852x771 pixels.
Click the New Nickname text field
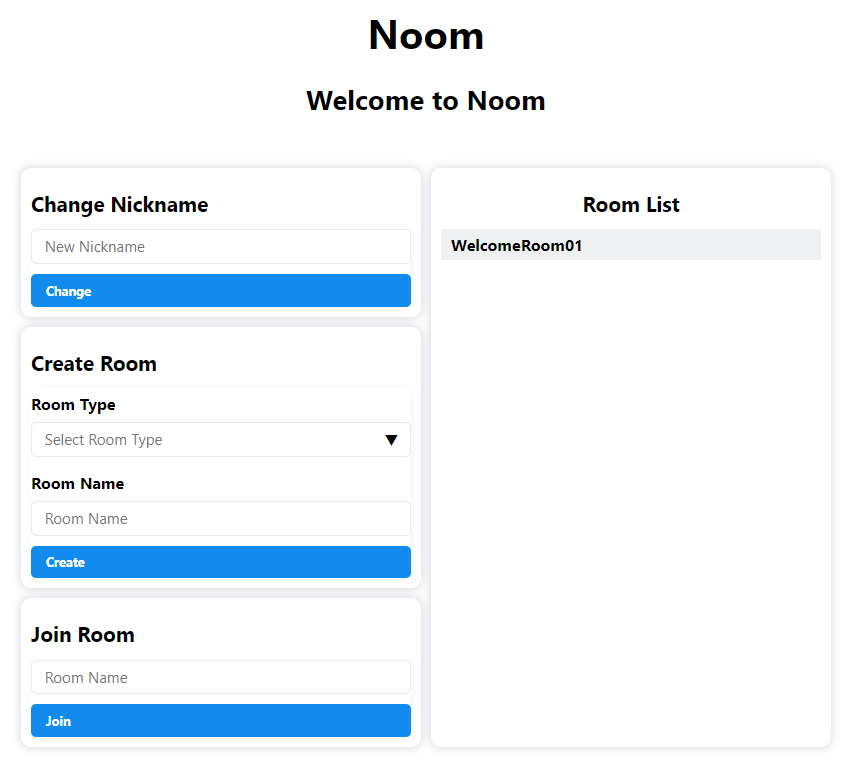pos(220,247)
